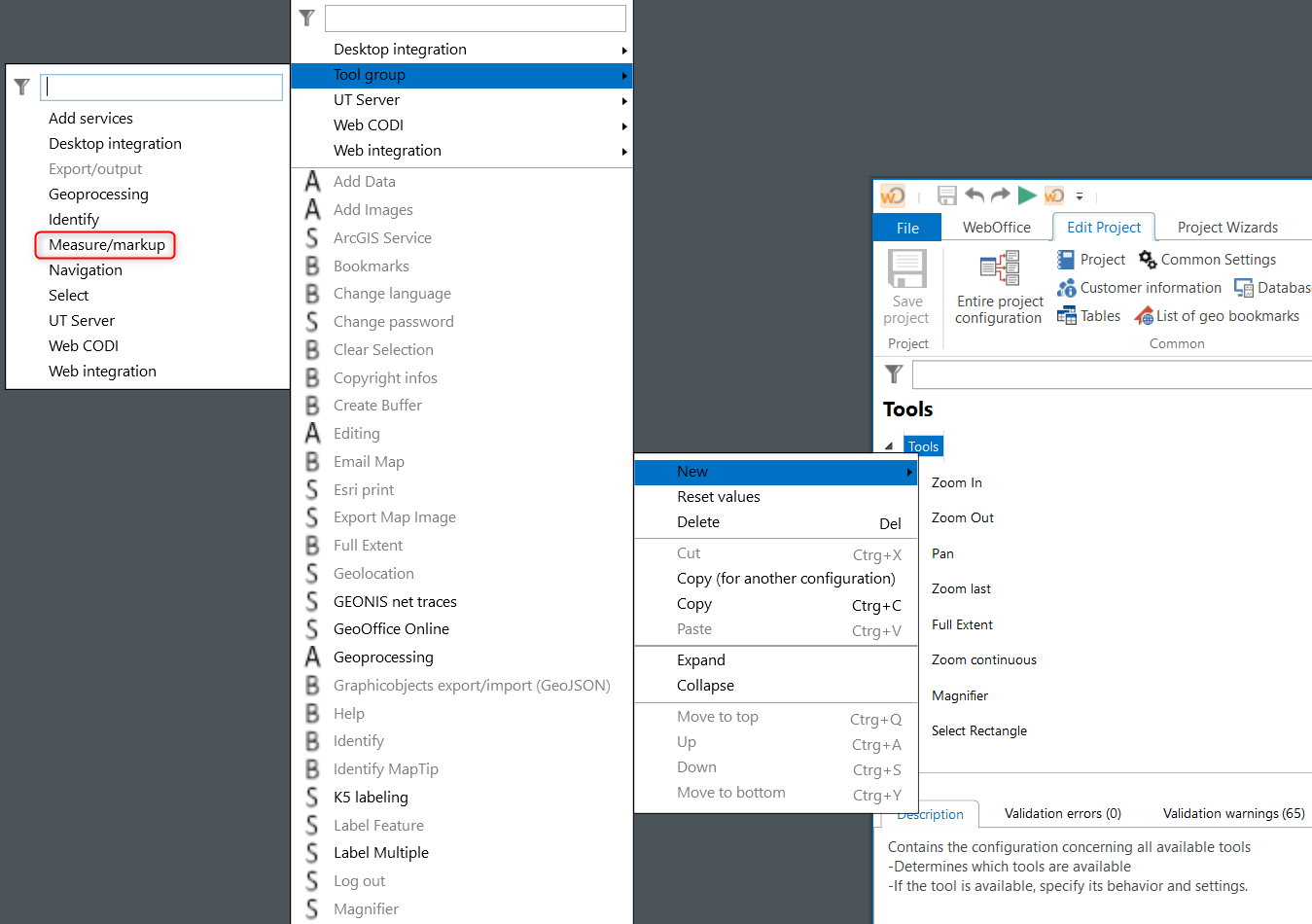Select Web CODI in the left list
Screen dimensions: 1312x924
[x=84, y=346]
